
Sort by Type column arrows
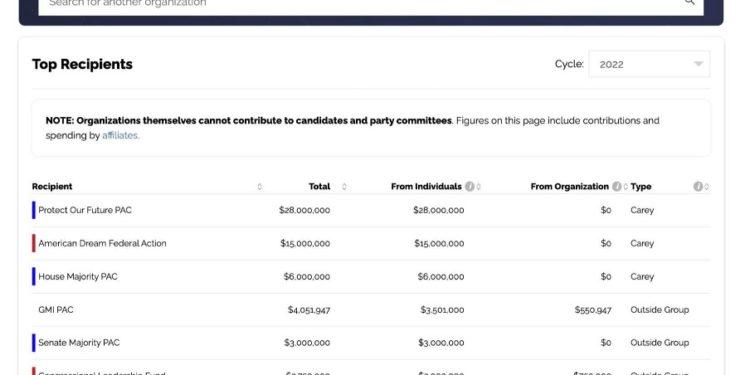[x=706, y=187]
